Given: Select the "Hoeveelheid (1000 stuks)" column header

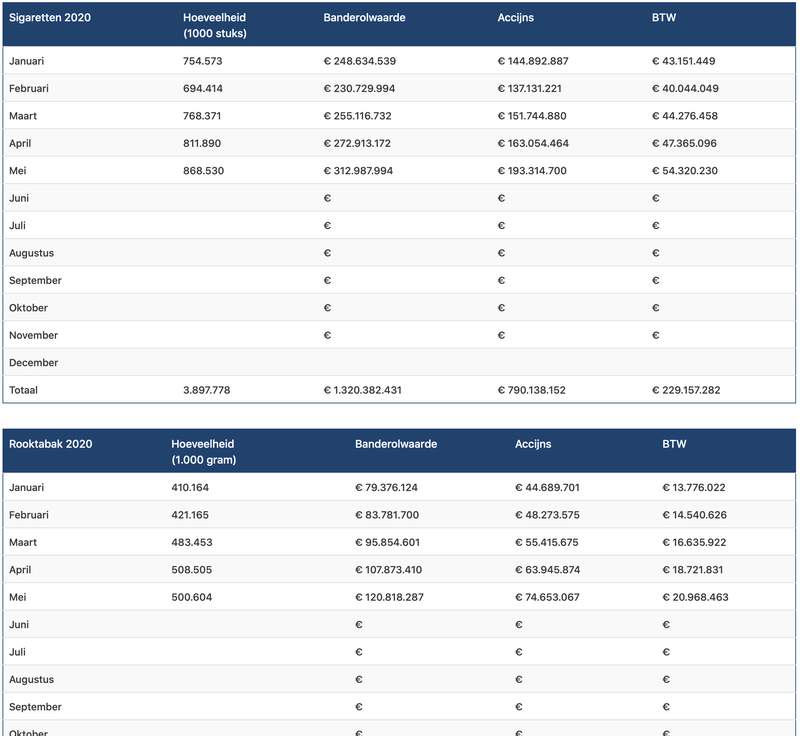Looking at the screenshot, I should tap(215, 26).
